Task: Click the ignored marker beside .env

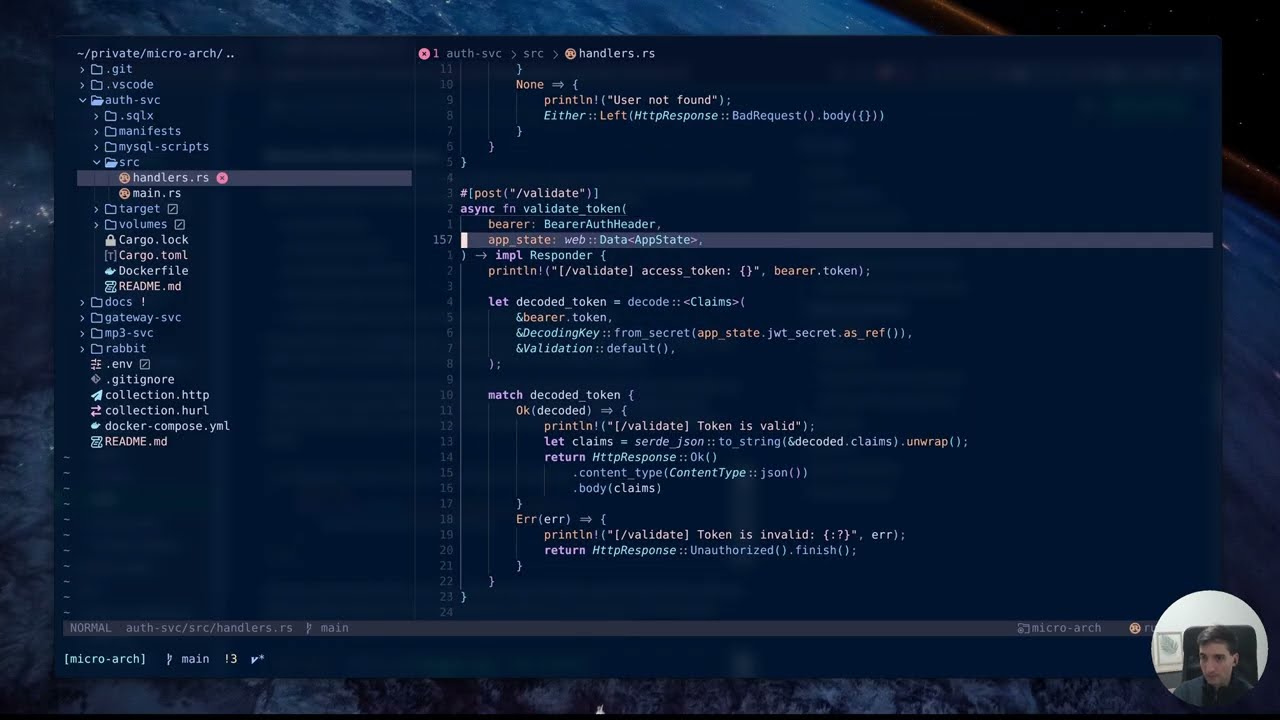Action: [x=145, y=364]
